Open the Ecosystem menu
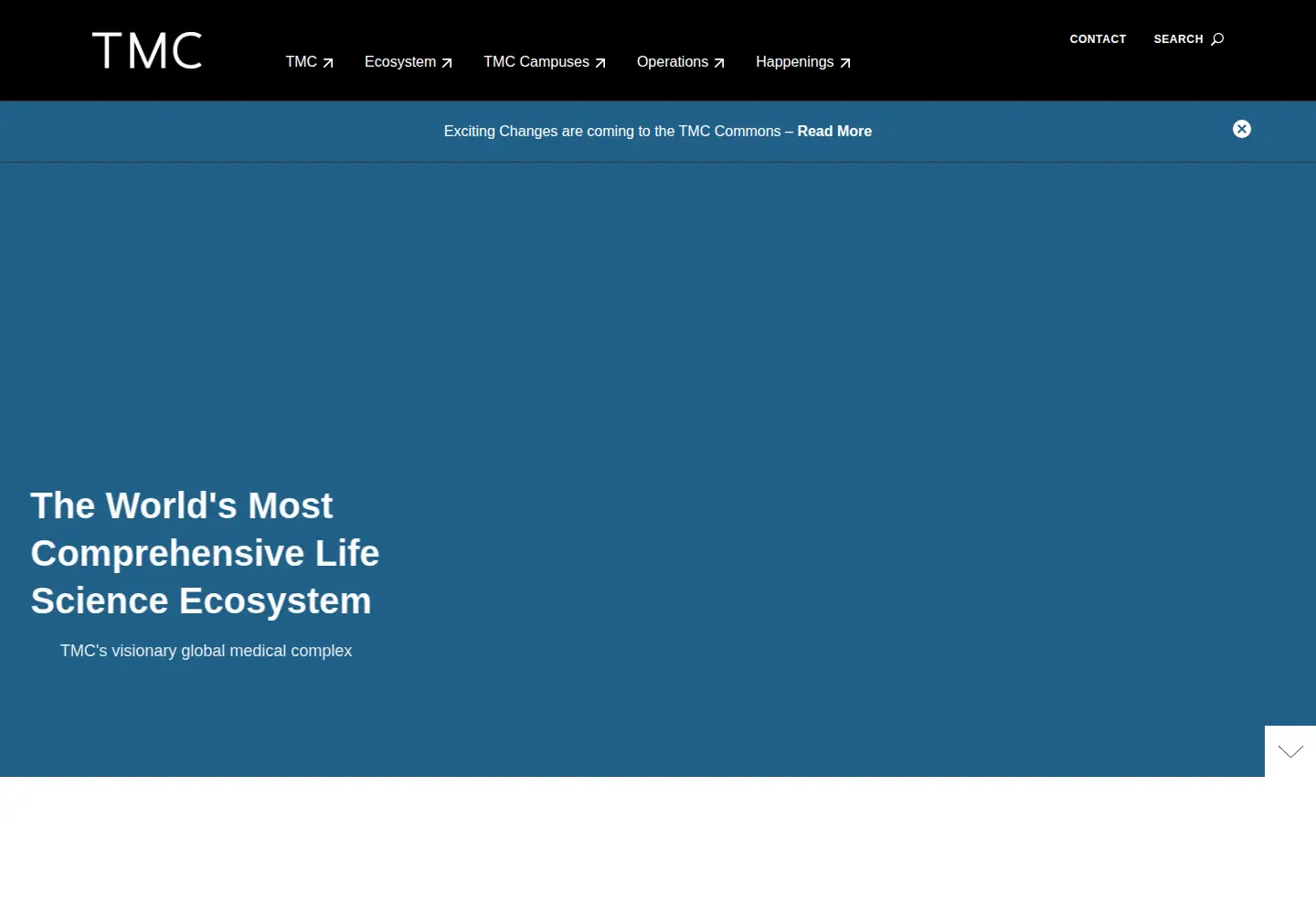Screen dimensions: 1316x914 tap(408, 62)
